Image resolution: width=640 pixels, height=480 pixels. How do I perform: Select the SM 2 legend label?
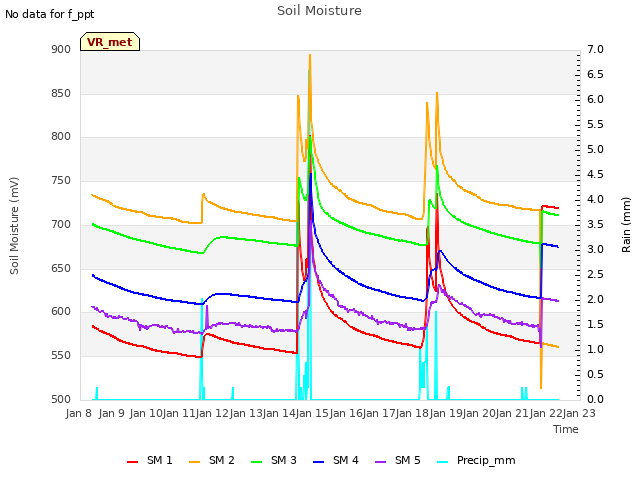[222, 460]
